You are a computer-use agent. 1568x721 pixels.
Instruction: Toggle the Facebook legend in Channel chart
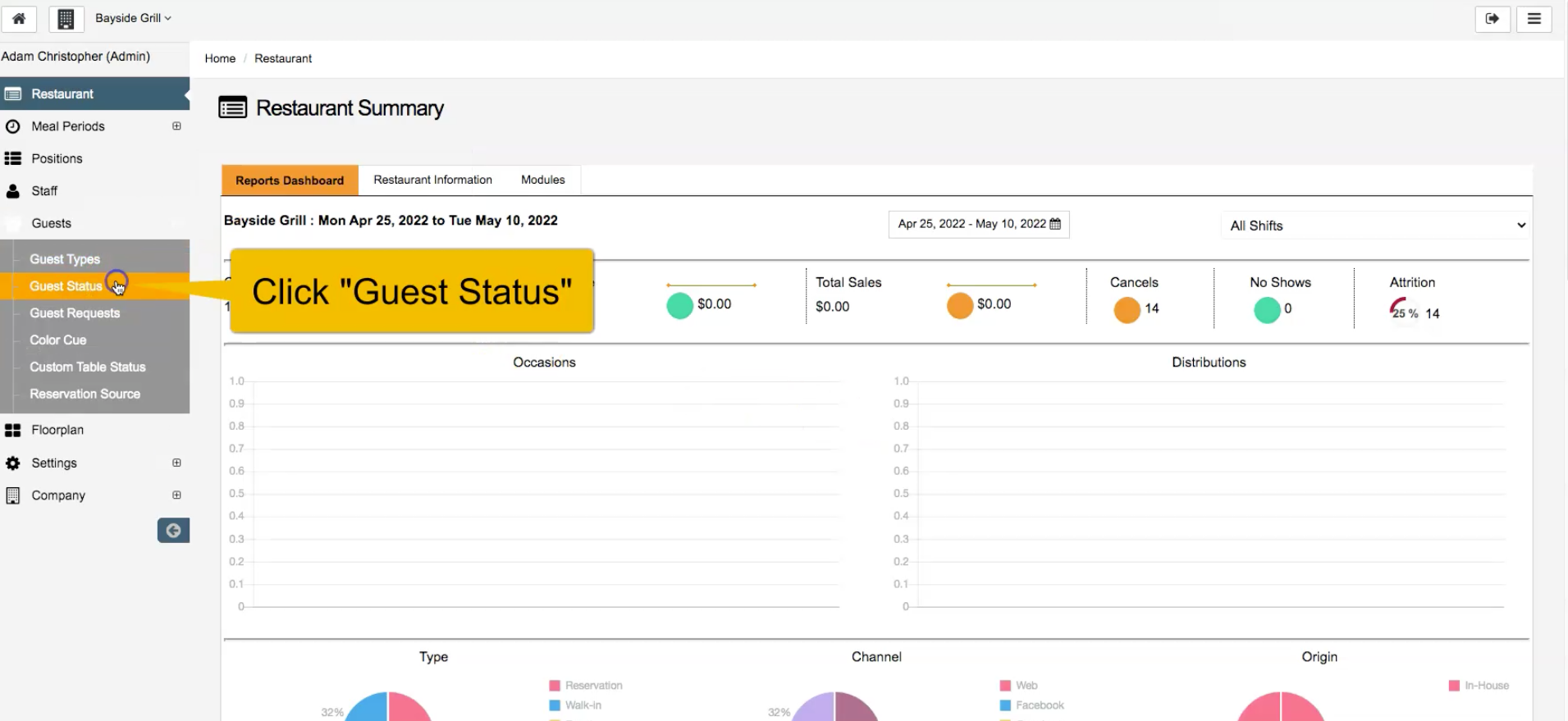point(1031,705)
